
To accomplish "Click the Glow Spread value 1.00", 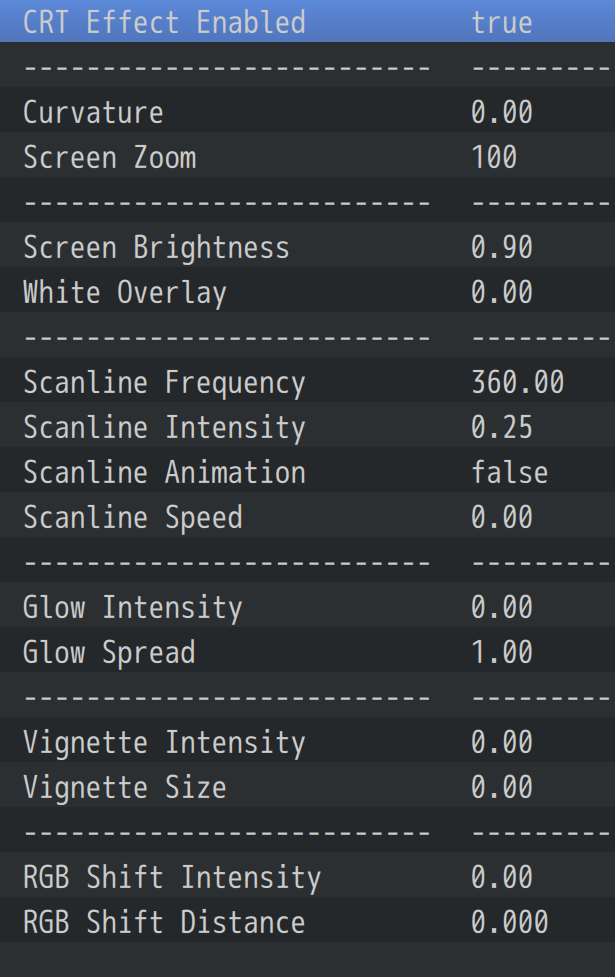I will 502,652.
